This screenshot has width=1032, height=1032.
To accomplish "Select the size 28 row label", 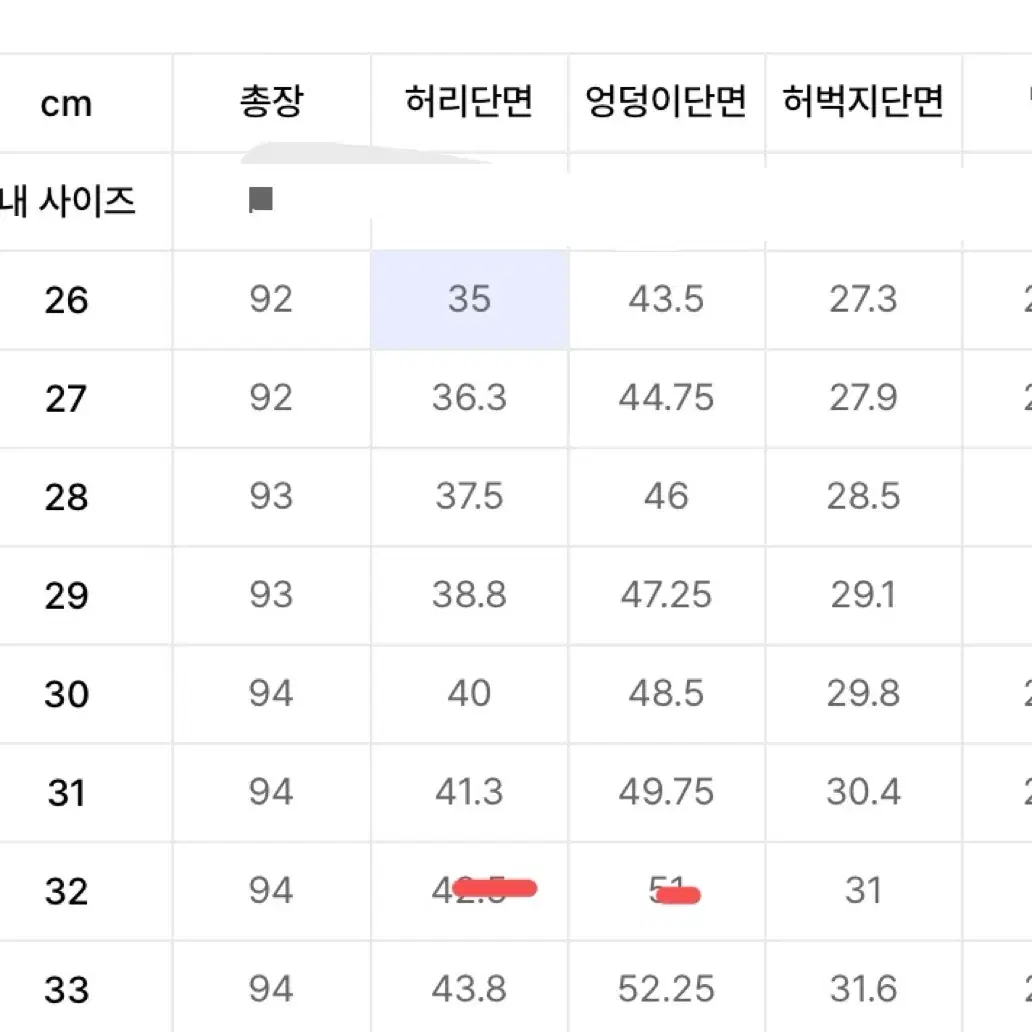I will coord(66,497).
